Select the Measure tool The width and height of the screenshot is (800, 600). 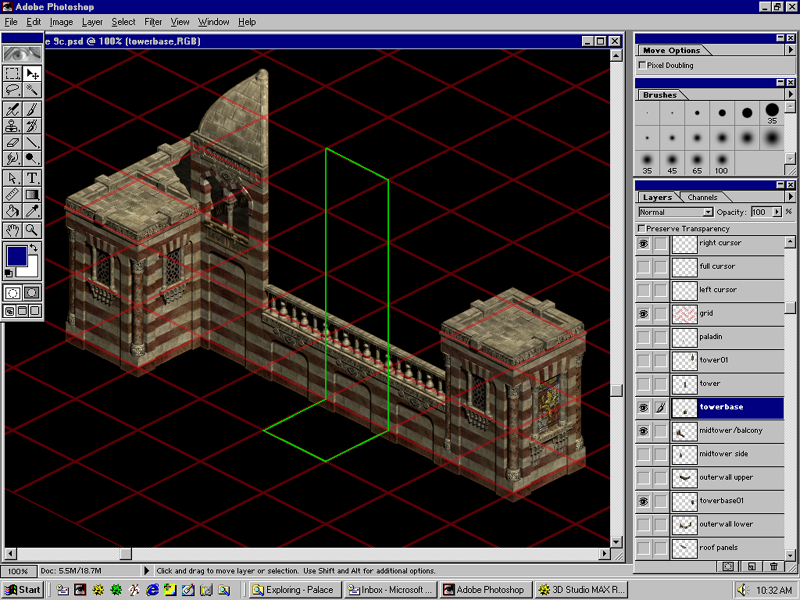(12, 194)
